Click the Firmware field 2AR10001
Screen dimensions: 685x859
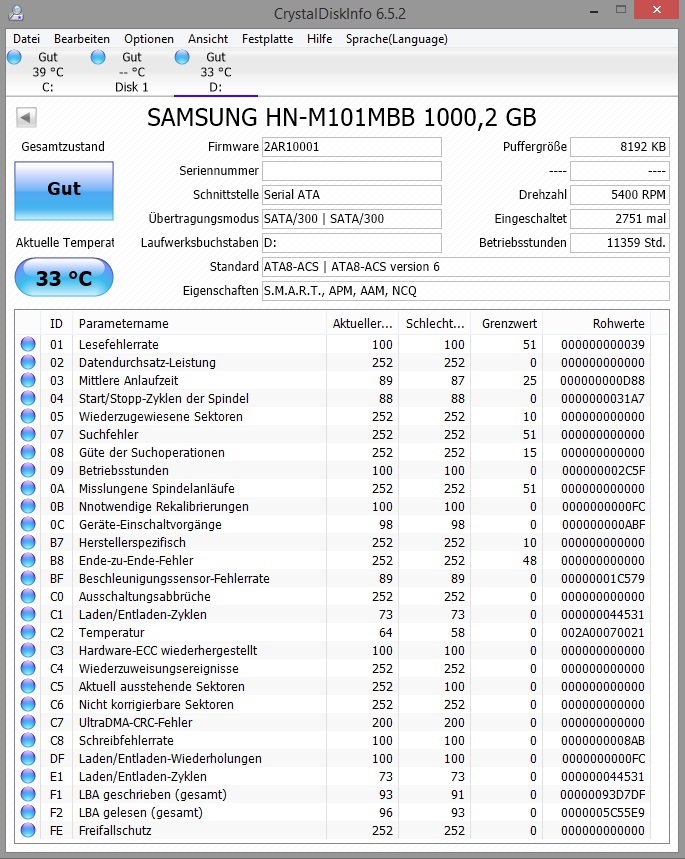click(352, 147)
